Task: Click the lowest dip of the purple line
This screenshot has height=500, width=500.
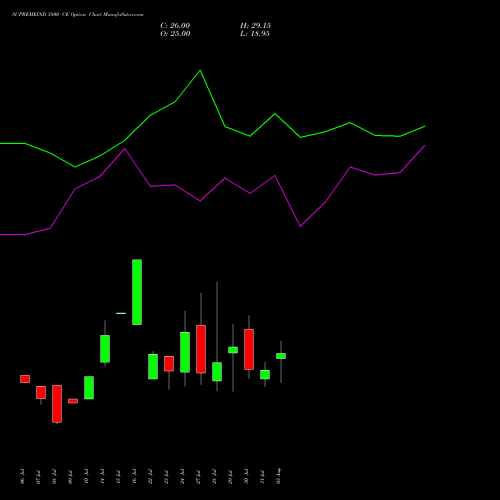Action: (x=300, y=226)
